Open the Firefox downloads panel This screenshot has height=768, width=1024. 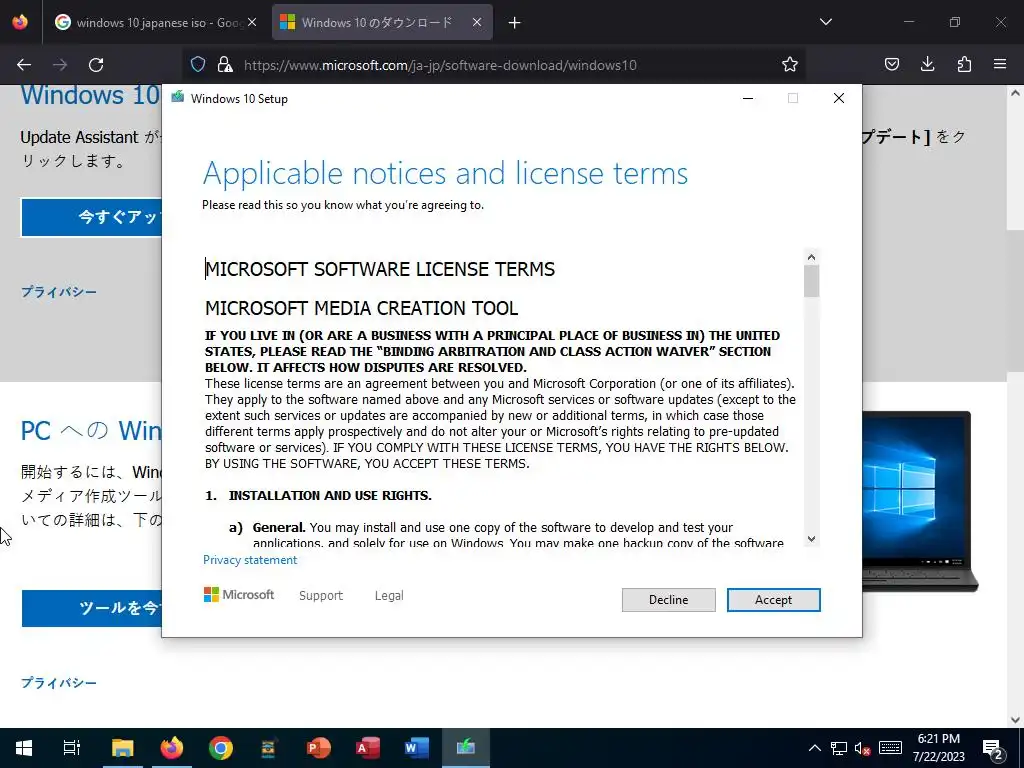pos(927,64)
